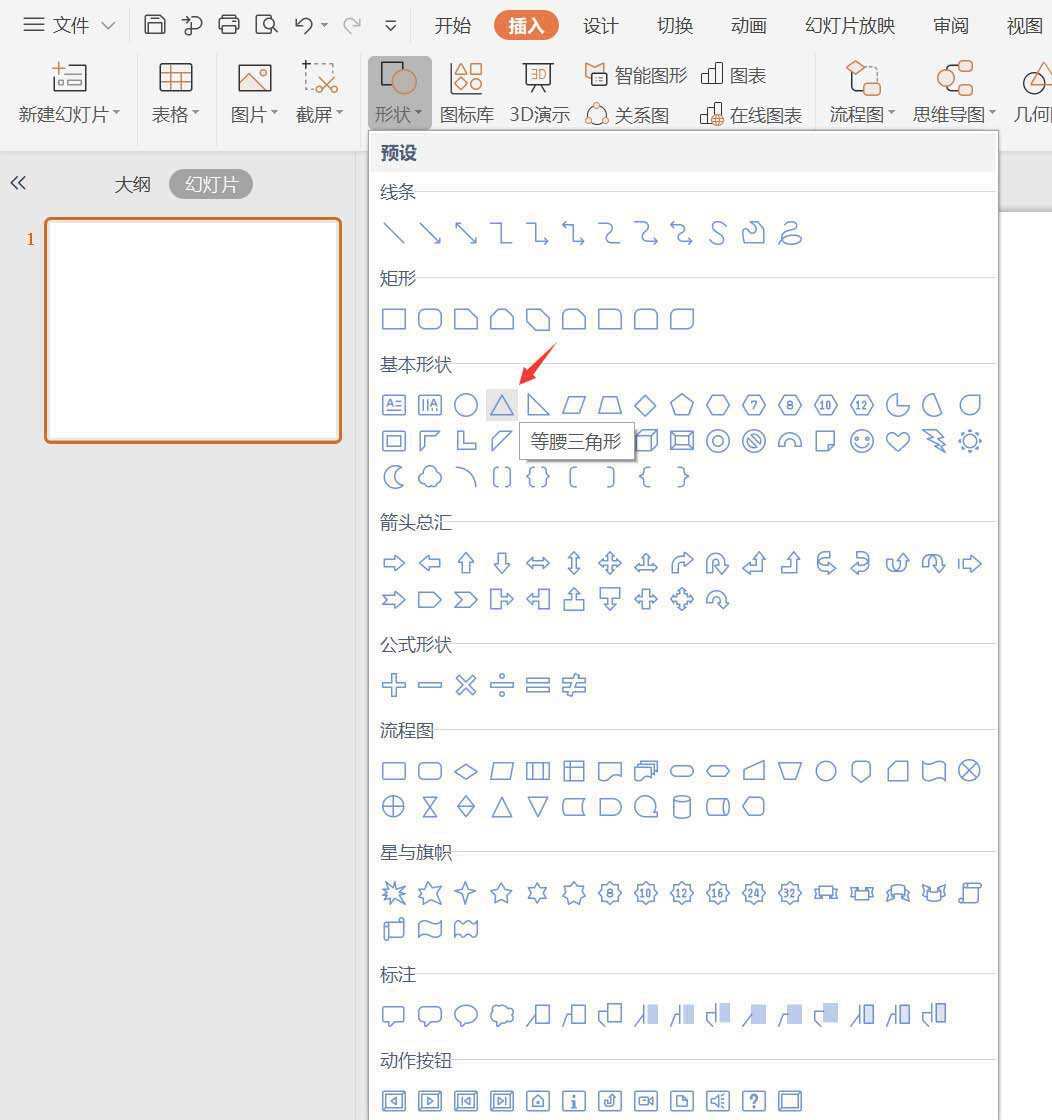Select the explosion star shape
This screenshot has height=1120, width=1052.
pyautogui.click(x=394, y=893)
